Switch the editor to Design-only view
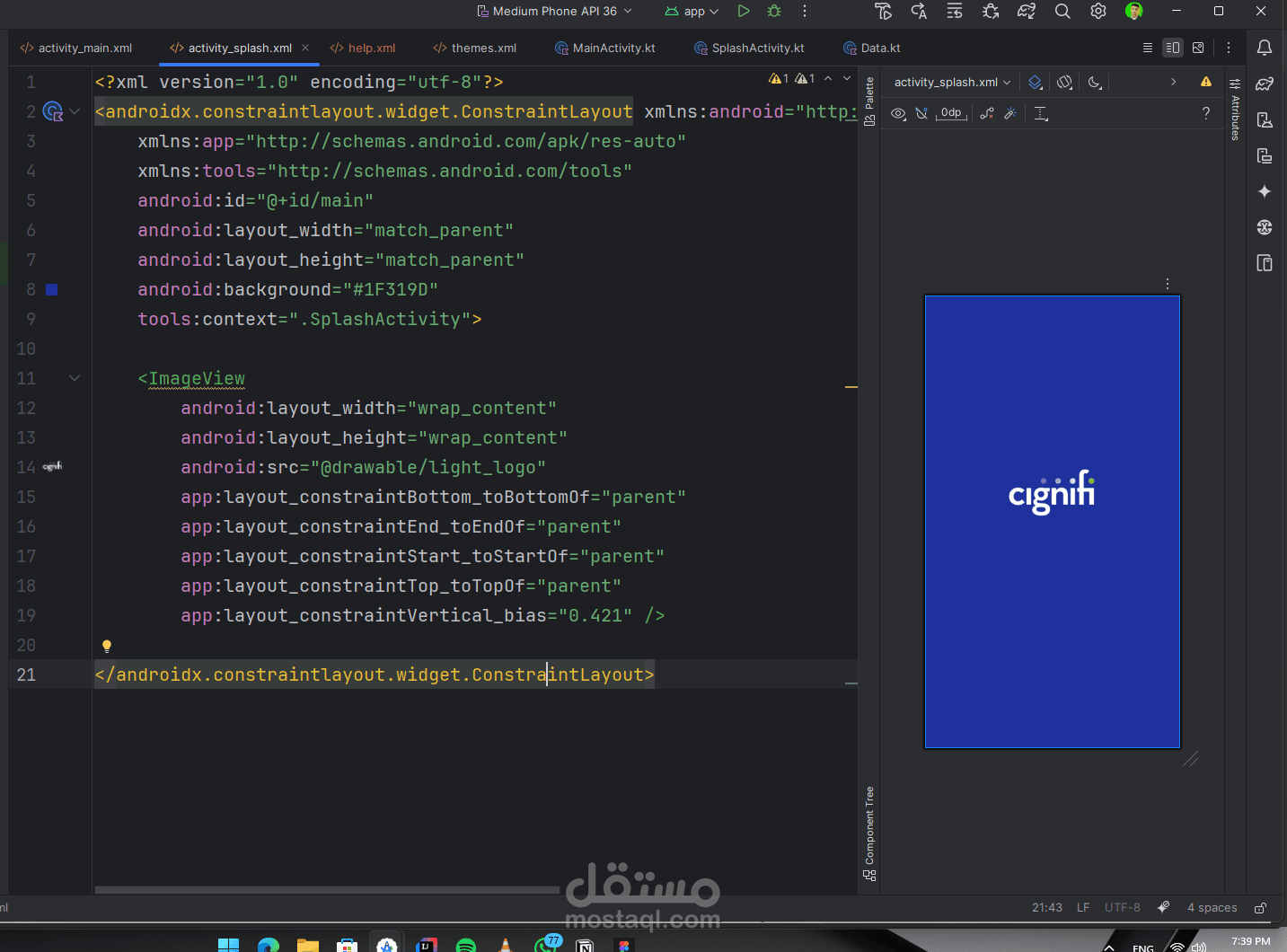This screenshot has width=1287, height=952. (x=1198, y=48)
